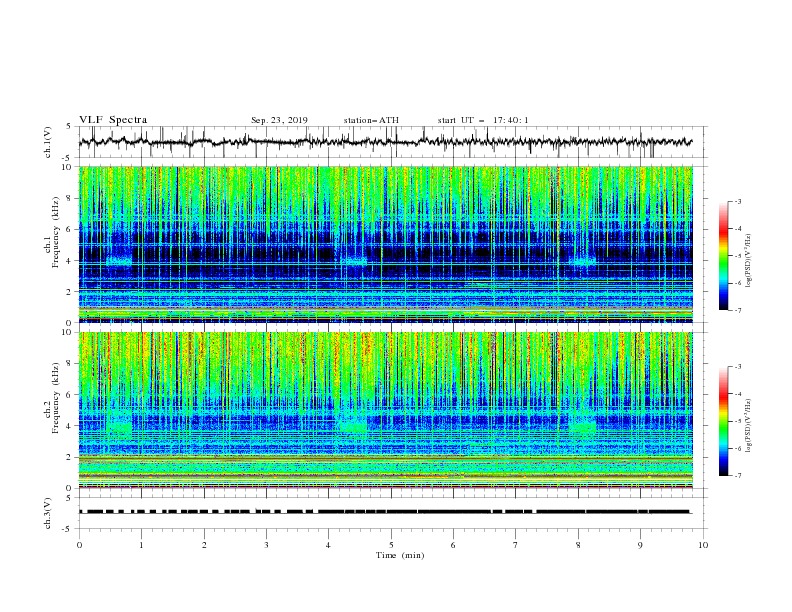The width and height of the screenshot is (792, 612).
Task: Click the ch.1 "Frequency (kHz)" axis label
Action: 56,233
